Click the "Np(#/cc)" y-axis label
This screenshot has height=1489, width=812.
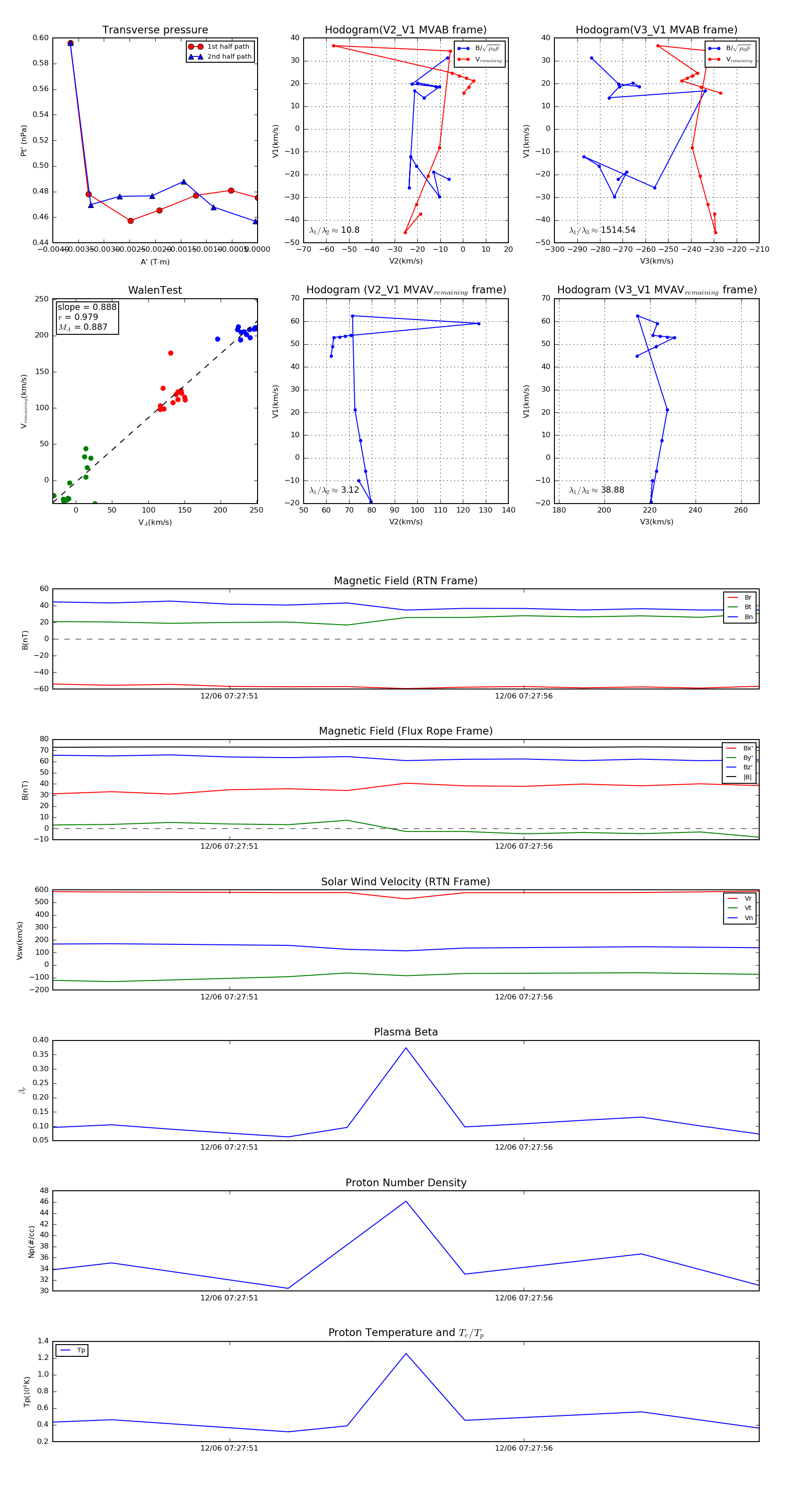31,1242
